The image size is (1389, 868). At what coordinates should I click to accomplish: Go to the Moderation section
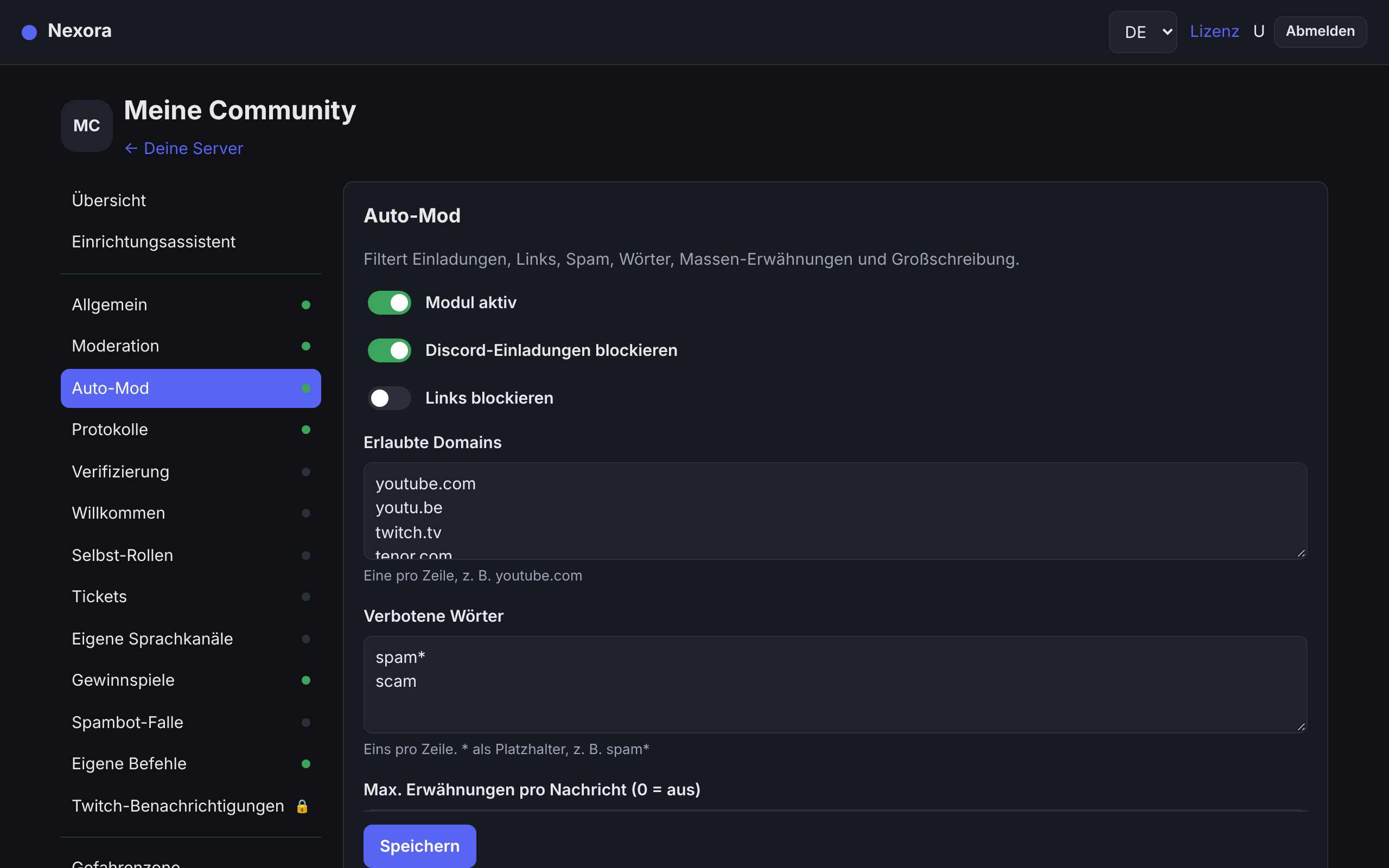[x=190, y=346]
